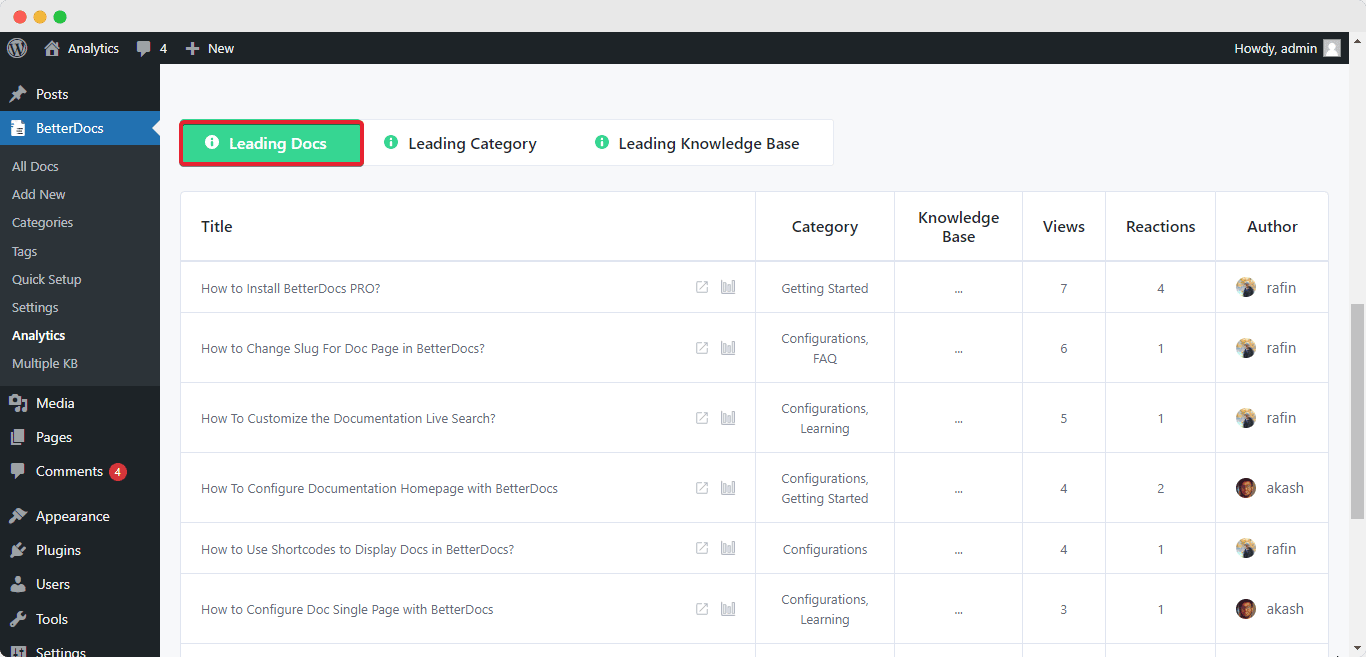Select the BetterDocs icon in the sidebar
The width and height of the screenshot is (1366, 657).
[18, 128]
